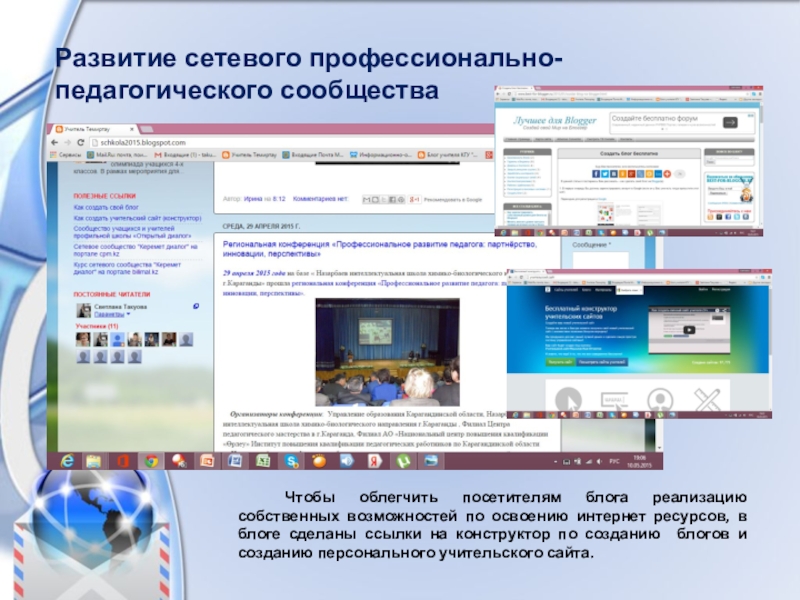Open Excel from the taskbar
The height and width of the screenshot is (600, 800).
(x=263, y=461)
